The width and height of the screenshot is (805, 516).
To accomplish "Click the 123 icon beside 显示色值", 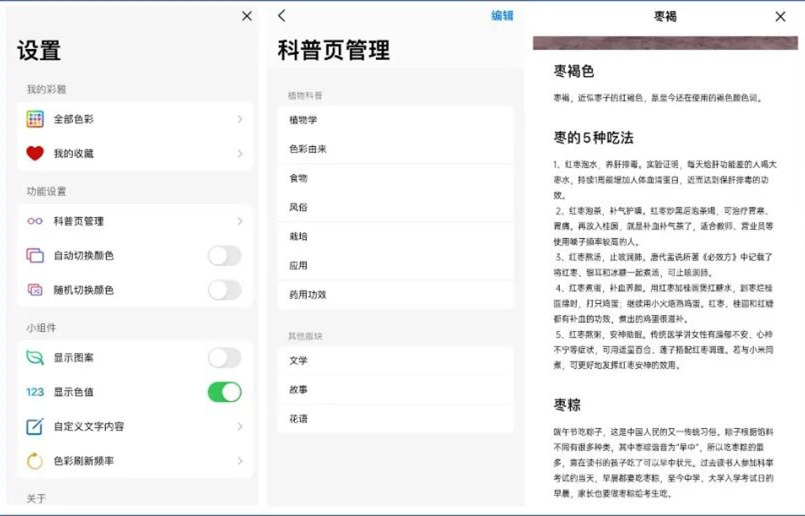I will pos(35,392).
